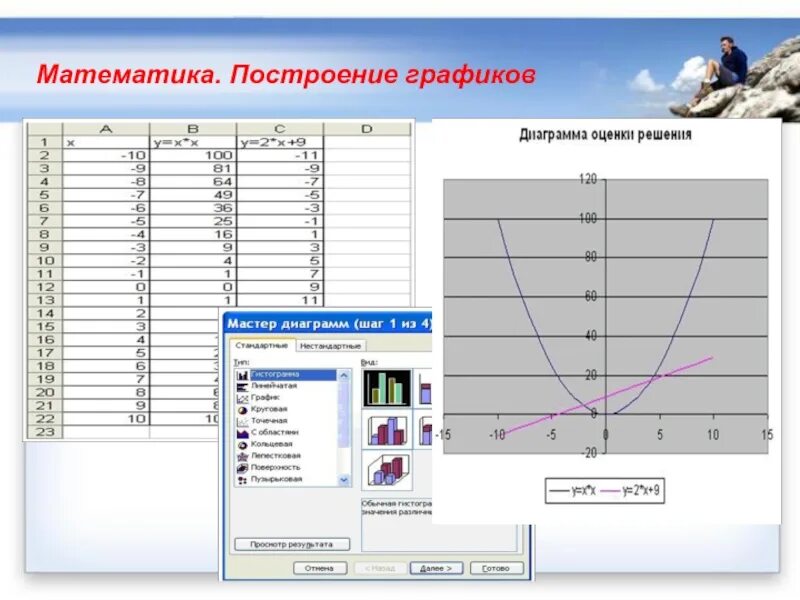This screenshot has width=800, height=600.
Task: Select the Круговая pie chart icon
Action: coord(242,410)
